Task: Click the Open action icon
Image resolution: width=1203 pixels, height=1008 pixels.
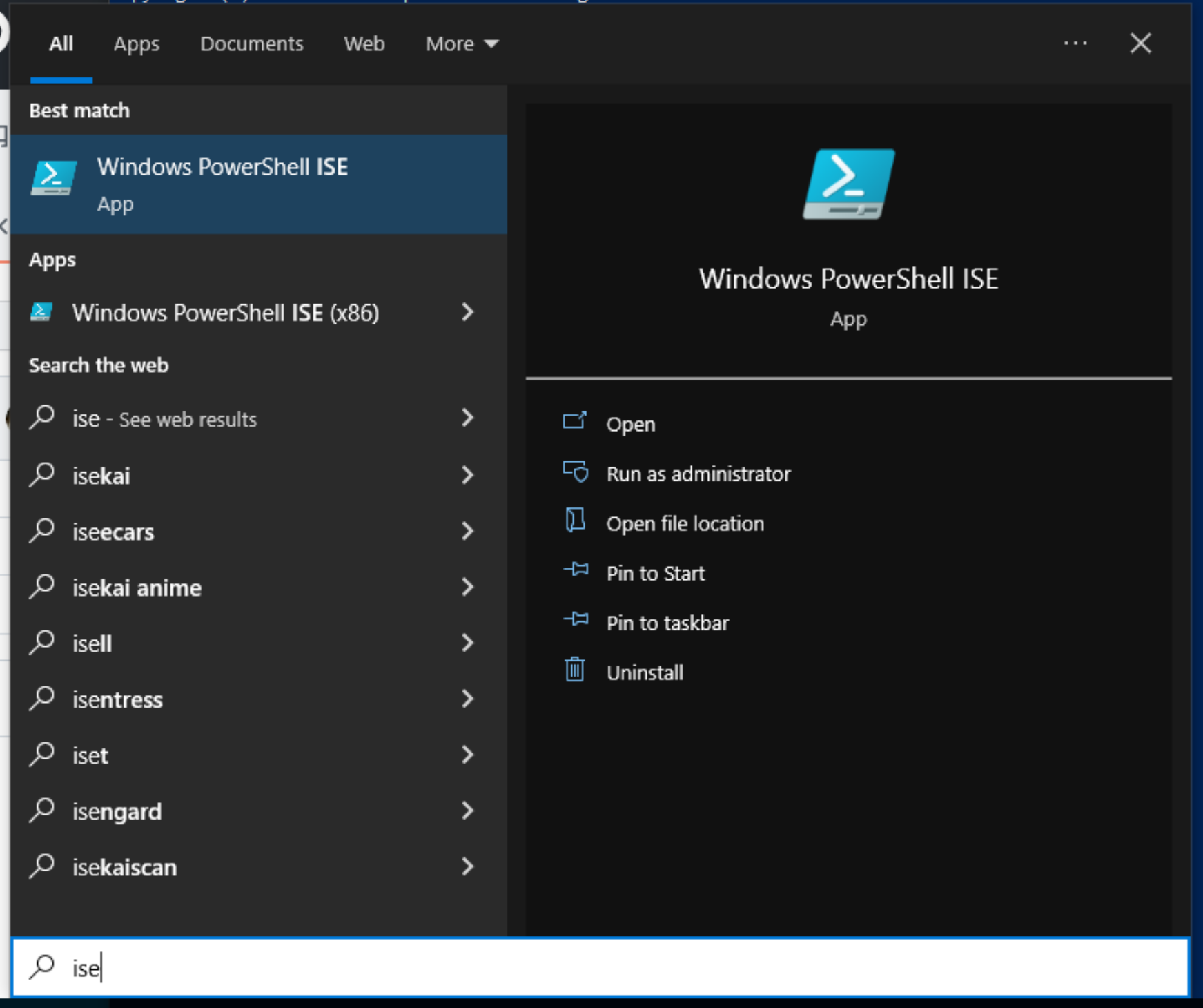Action: tap(574, 420)
